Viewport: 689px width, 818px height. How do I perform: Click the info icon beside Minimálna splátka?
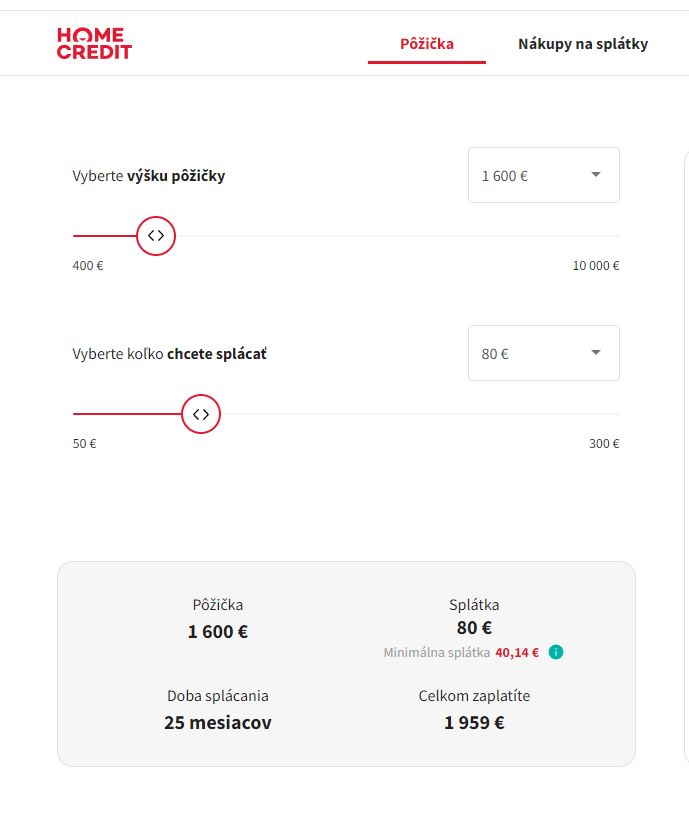[556, 653]
